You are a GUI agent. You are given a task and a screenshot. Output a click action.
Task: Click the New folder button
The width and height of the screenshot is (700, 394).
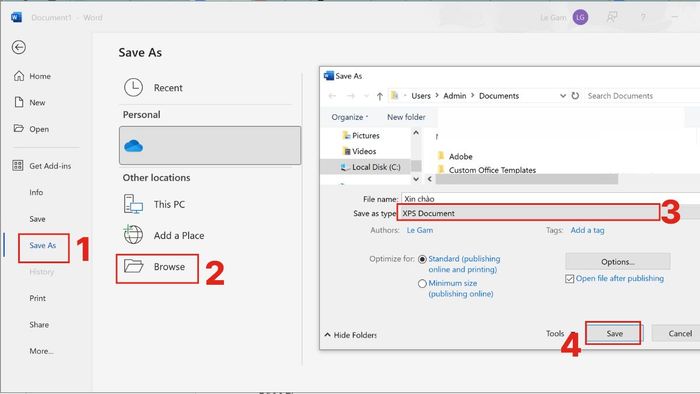[406, 117]
